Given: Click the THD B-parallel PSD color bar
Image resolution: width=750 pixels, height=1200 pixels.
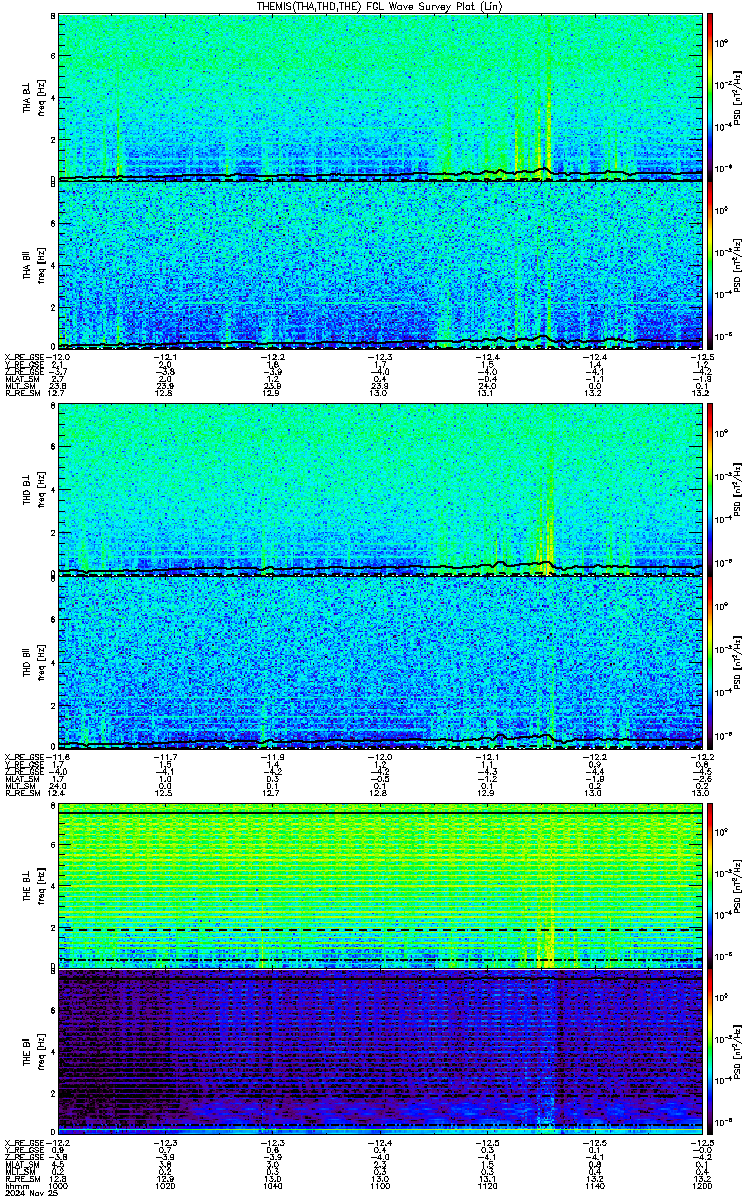Looking at the screenshot, I should 710,662.
